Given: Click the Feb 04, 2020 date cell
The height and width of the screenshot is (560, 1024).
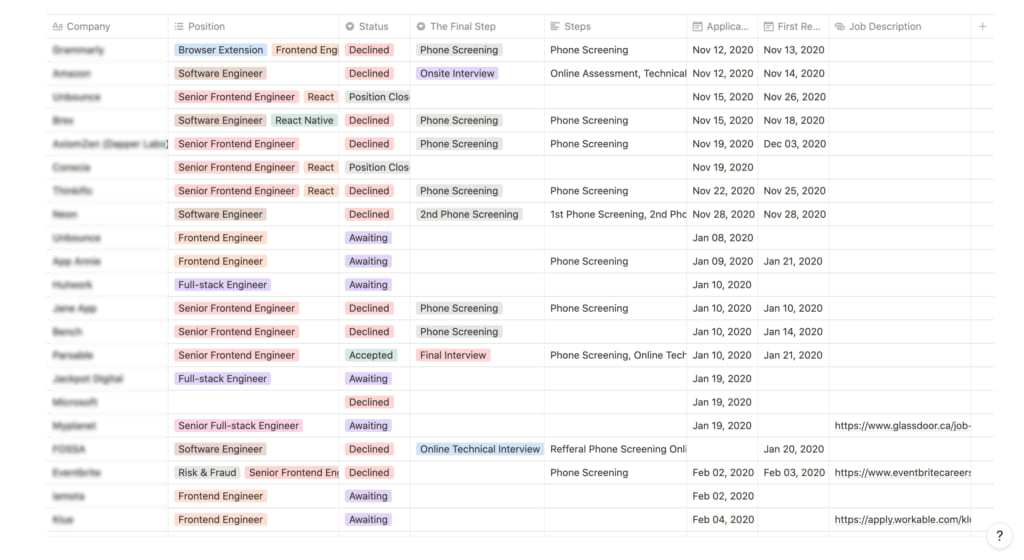Looking at the screenshot, I should pyautogui.click(x=723, y=520).
